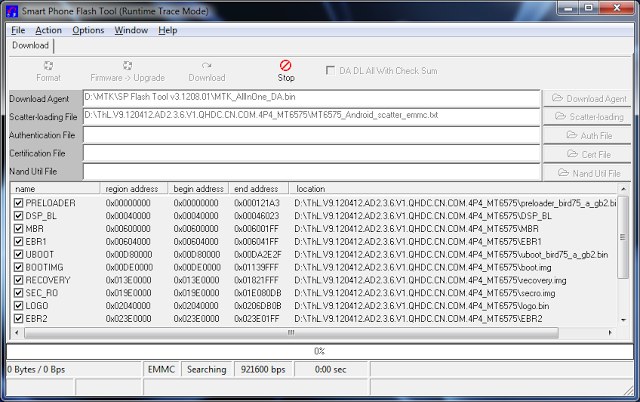Uncheck the SEC_RO checkbox

[x=18, y=293]
